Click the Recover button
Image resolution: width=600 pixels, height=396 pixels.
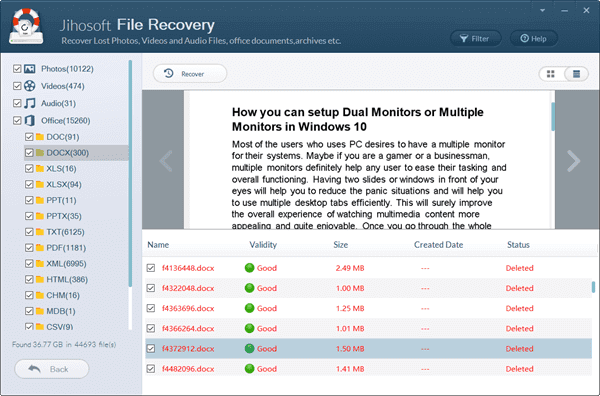coord(190,74)
